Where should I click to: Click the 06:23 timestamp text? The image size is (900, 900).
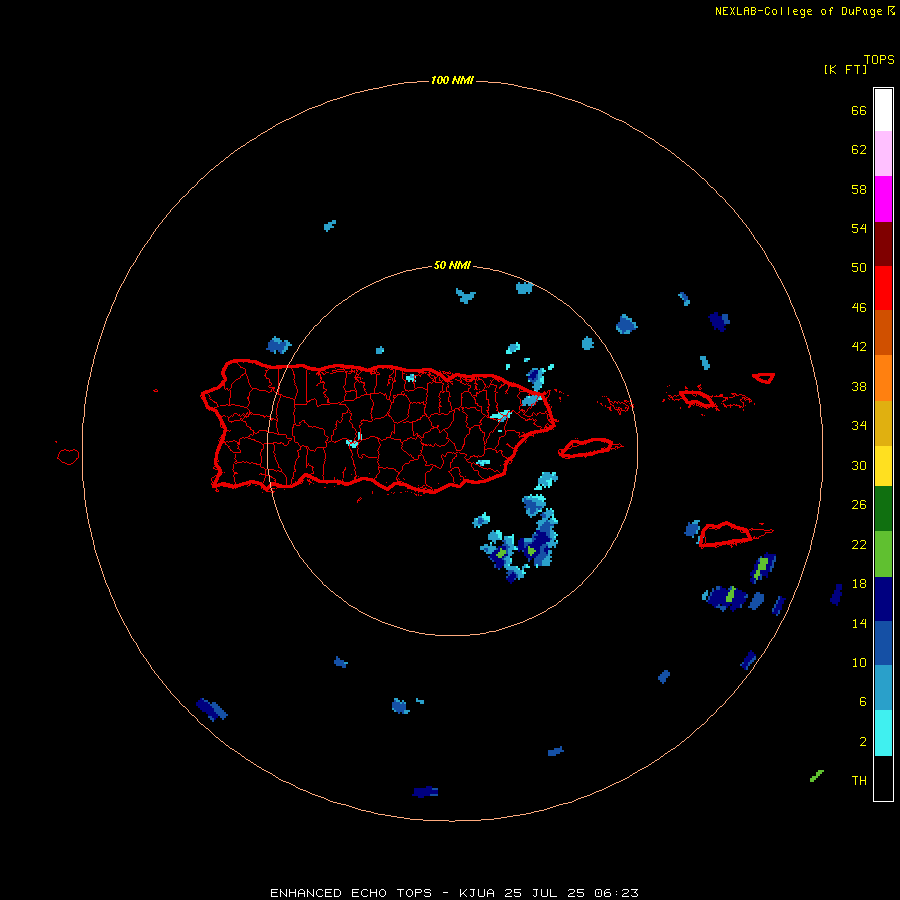(x=616, y=893)
